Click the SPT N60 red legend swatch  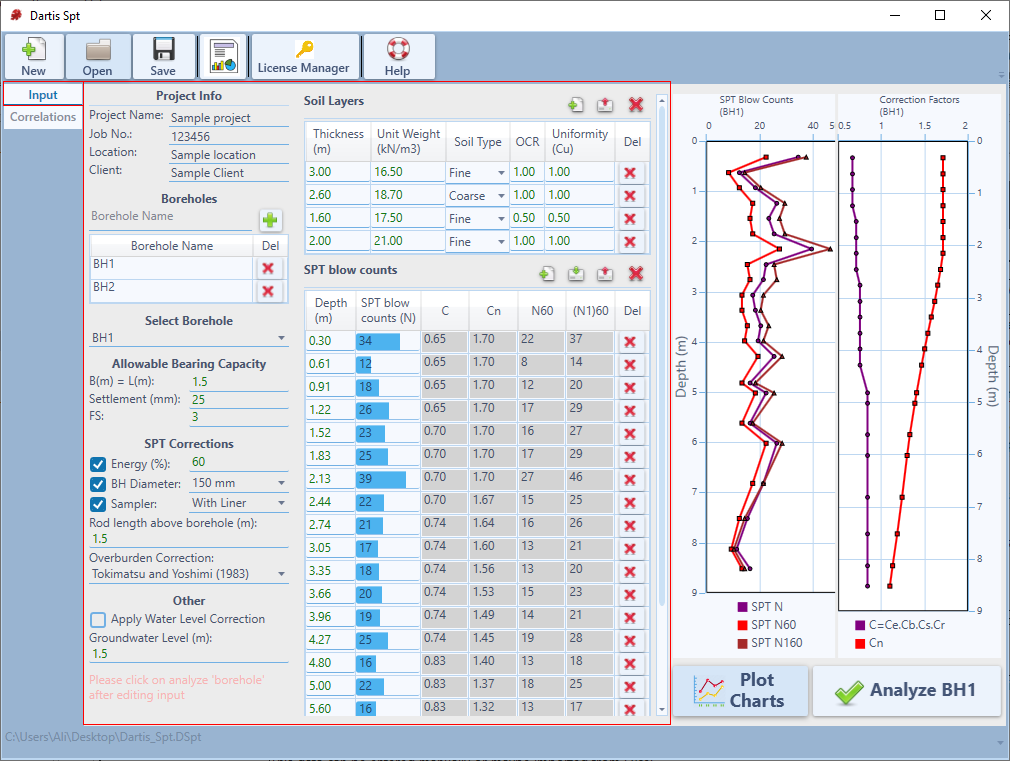(743, 625)
